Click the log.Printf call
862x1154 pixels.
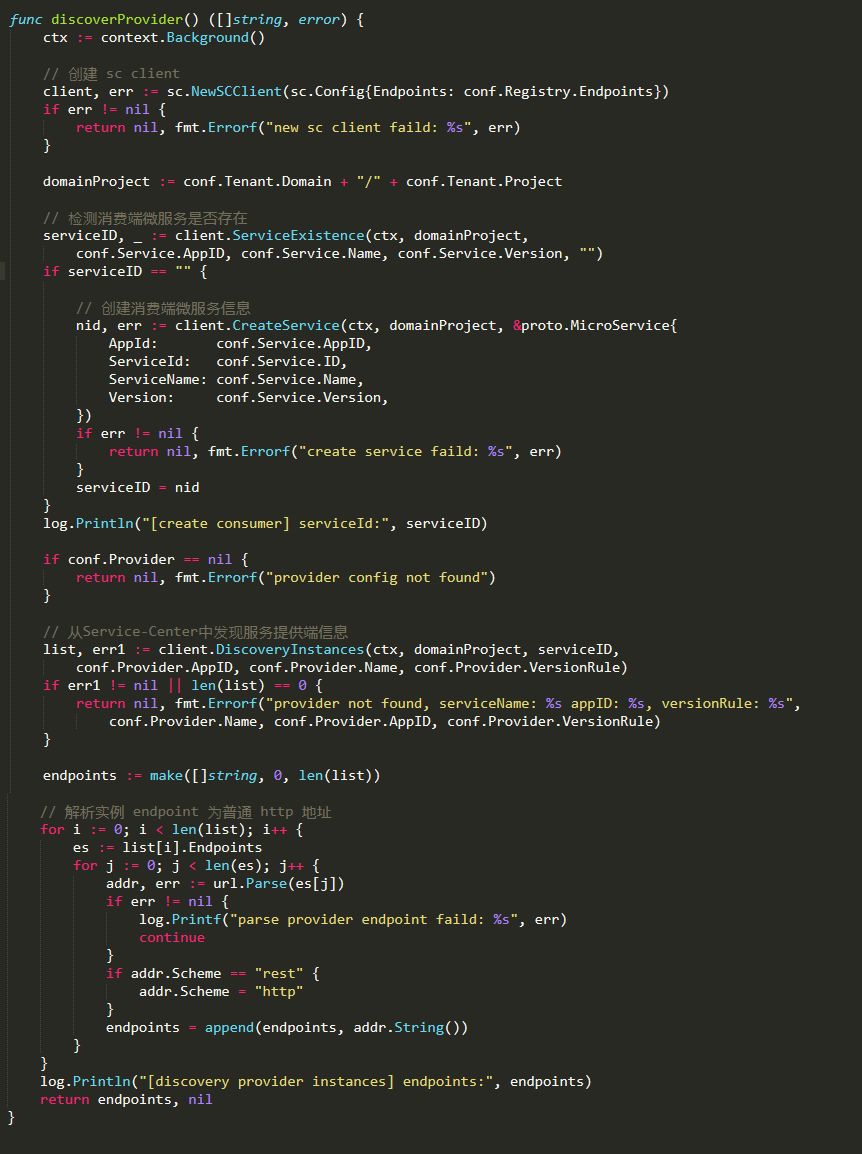pos(353,920)
